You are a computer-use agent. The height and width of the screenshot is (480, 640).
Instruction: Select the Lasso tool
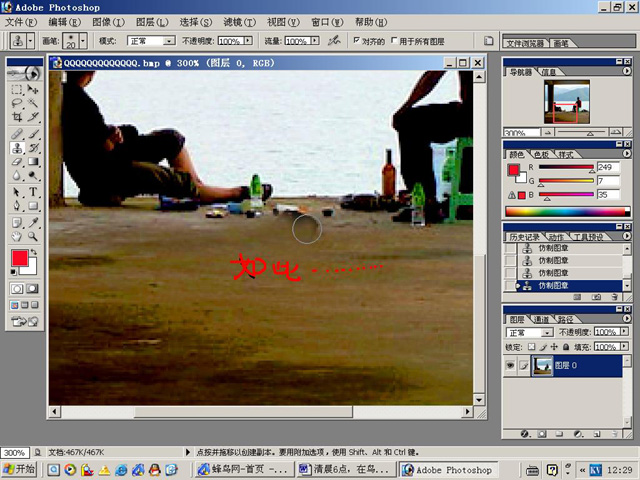pos(17,103)
